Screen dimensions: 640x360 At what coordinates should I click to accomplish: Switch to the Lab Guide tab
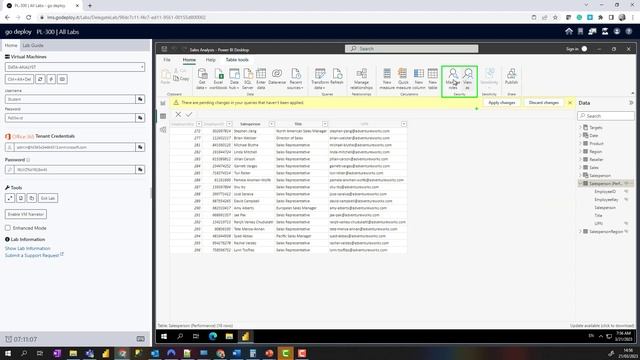click(33, 45)
